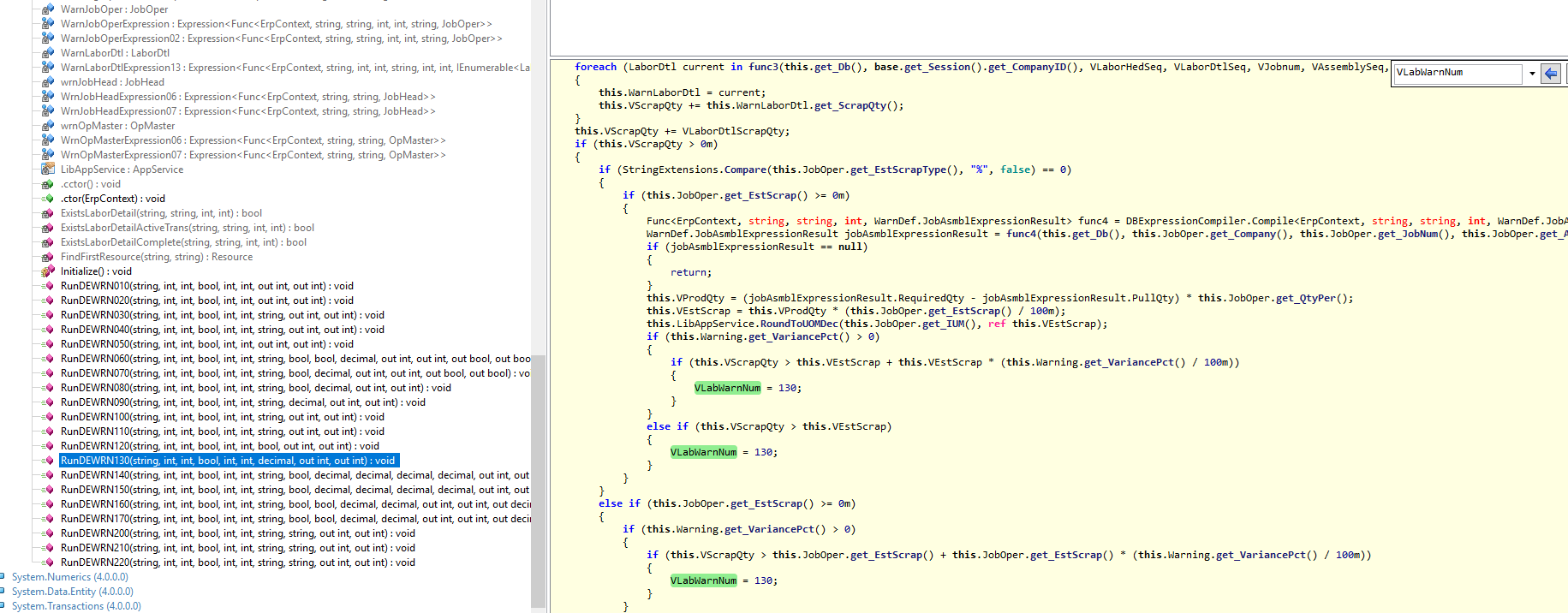1568x613 pixels.
Task: Click first highlighted VLabWarnNum match in code
Action: (x=727, y=388)
